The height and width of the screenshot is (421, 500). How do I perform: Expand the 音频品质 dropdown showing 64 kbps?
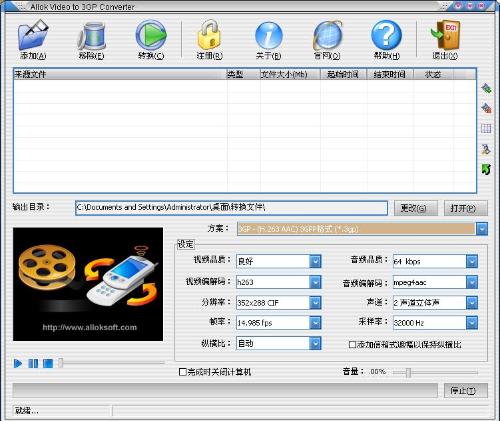tap(472, 261)
